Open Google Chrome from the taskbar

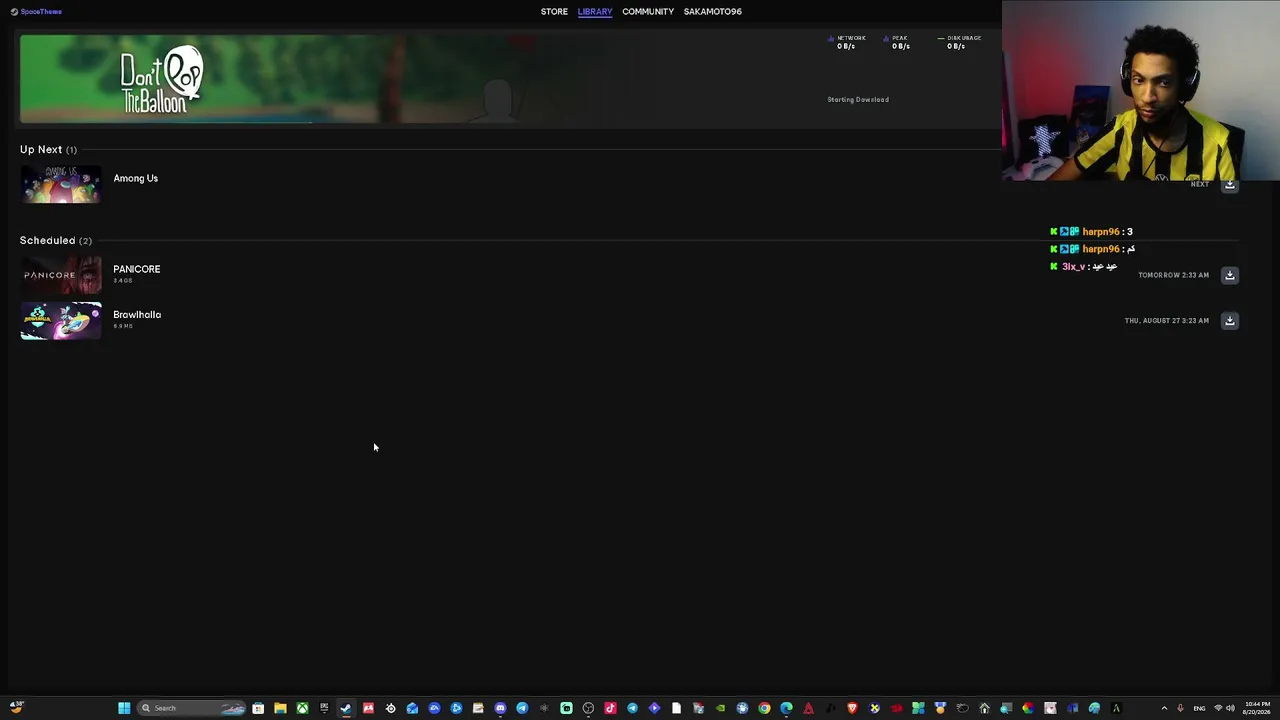(764, 708)
